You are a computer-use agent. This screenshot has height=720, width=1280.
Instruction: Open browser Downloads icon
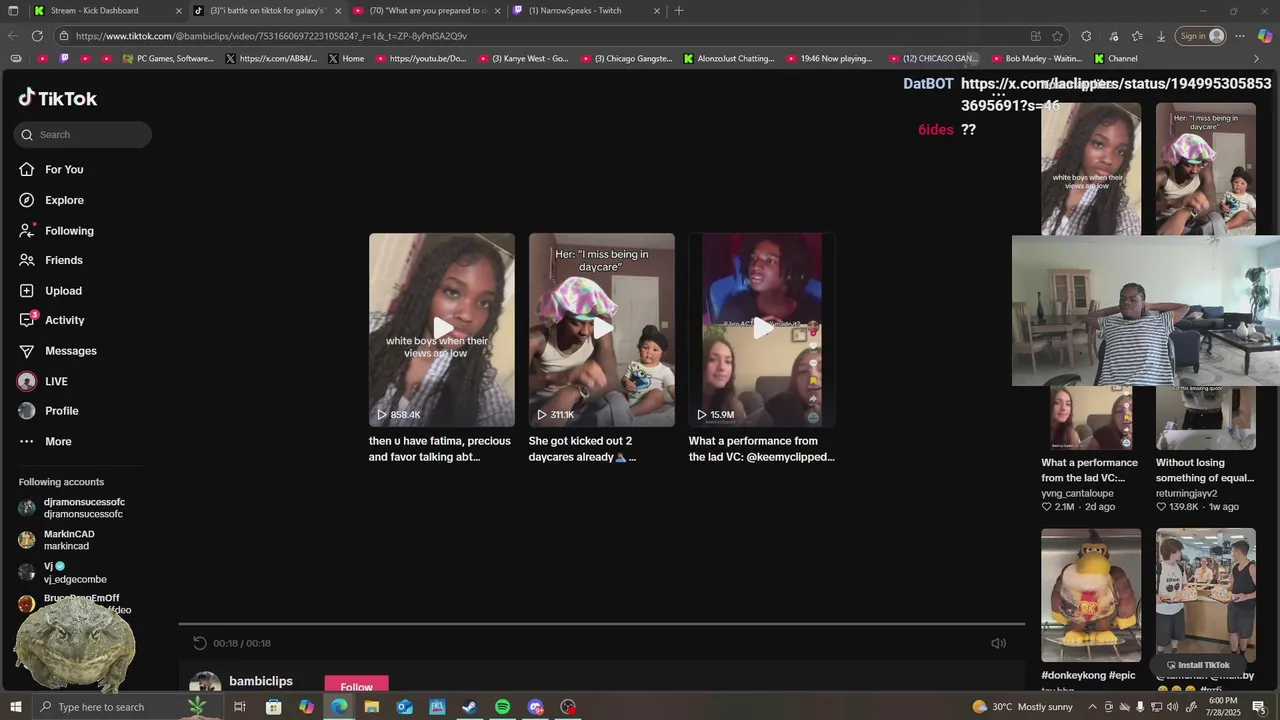1161,36
